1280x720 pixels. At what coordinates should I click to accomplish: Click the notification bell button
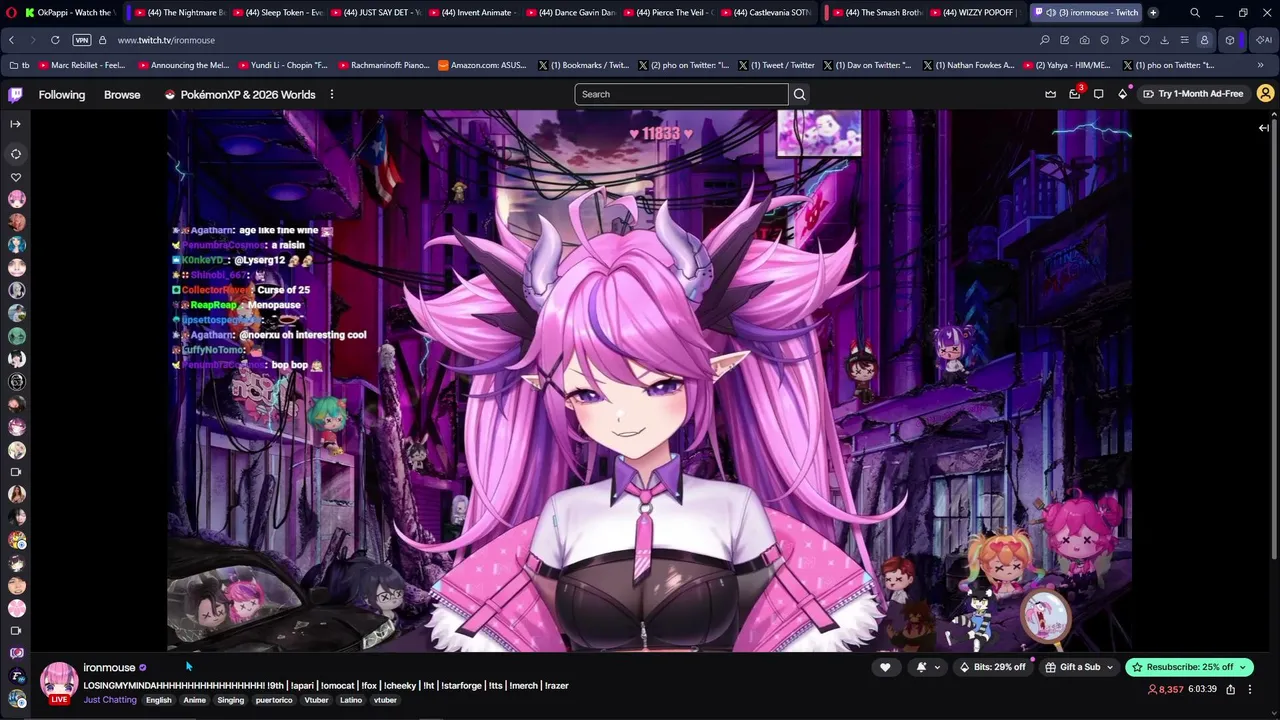point(921,667)
